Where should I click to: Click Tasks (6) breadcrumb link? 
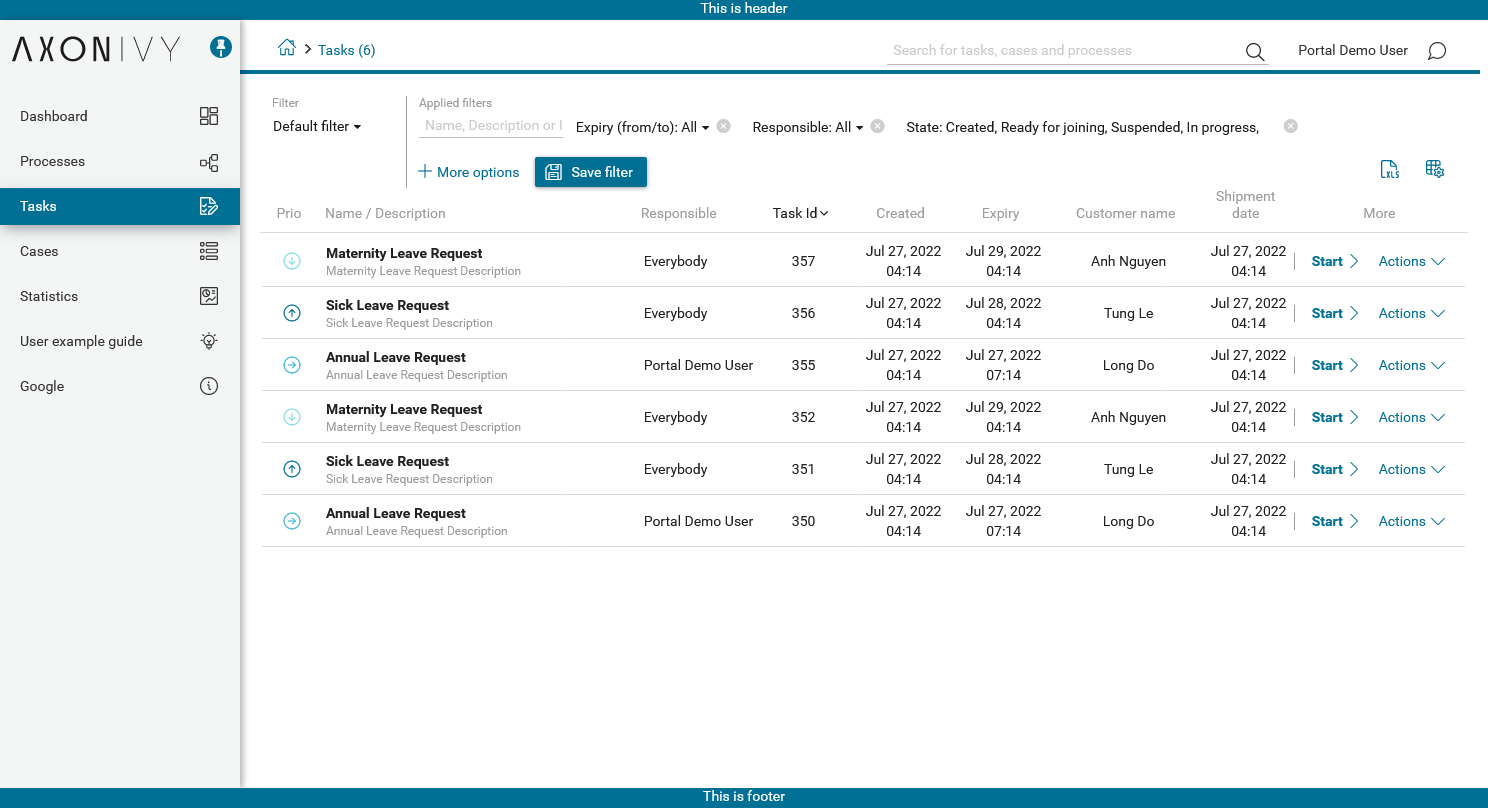346,50
